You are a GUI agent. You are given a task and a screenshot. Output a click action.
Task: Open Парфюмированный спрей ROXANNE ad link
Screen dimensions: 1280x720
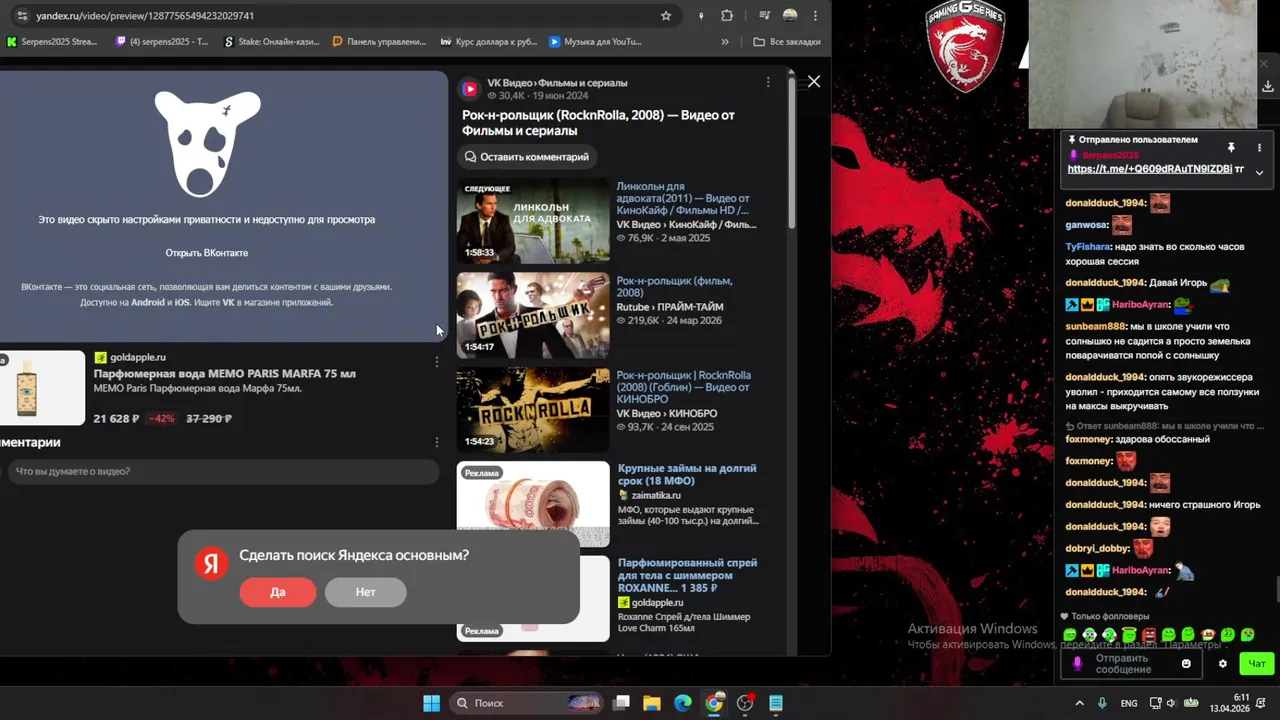click(688, 575)
